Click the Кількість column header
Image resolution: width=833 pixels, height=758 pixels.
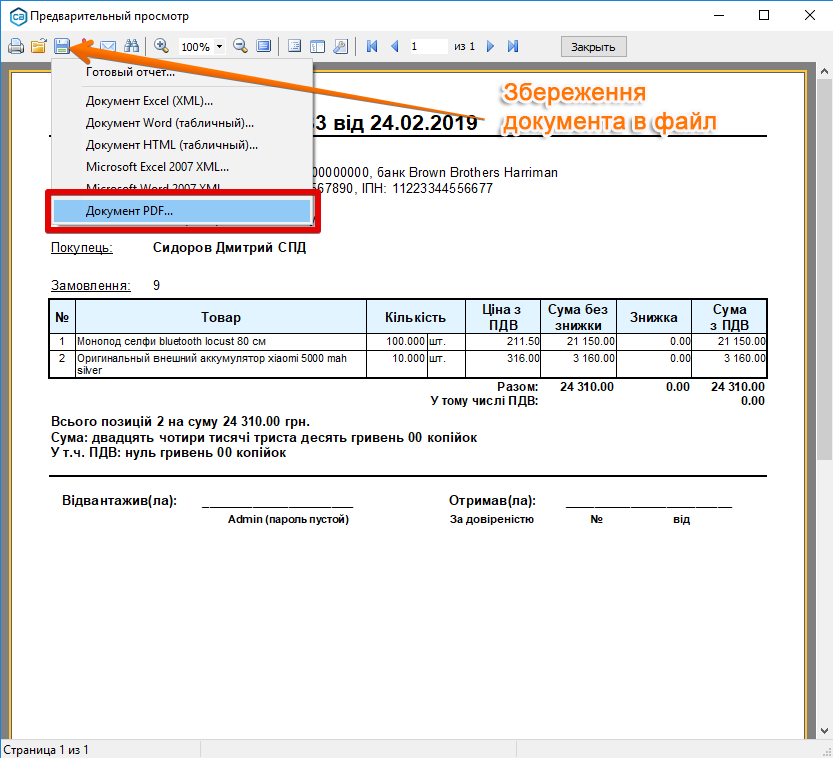point(415,317)
